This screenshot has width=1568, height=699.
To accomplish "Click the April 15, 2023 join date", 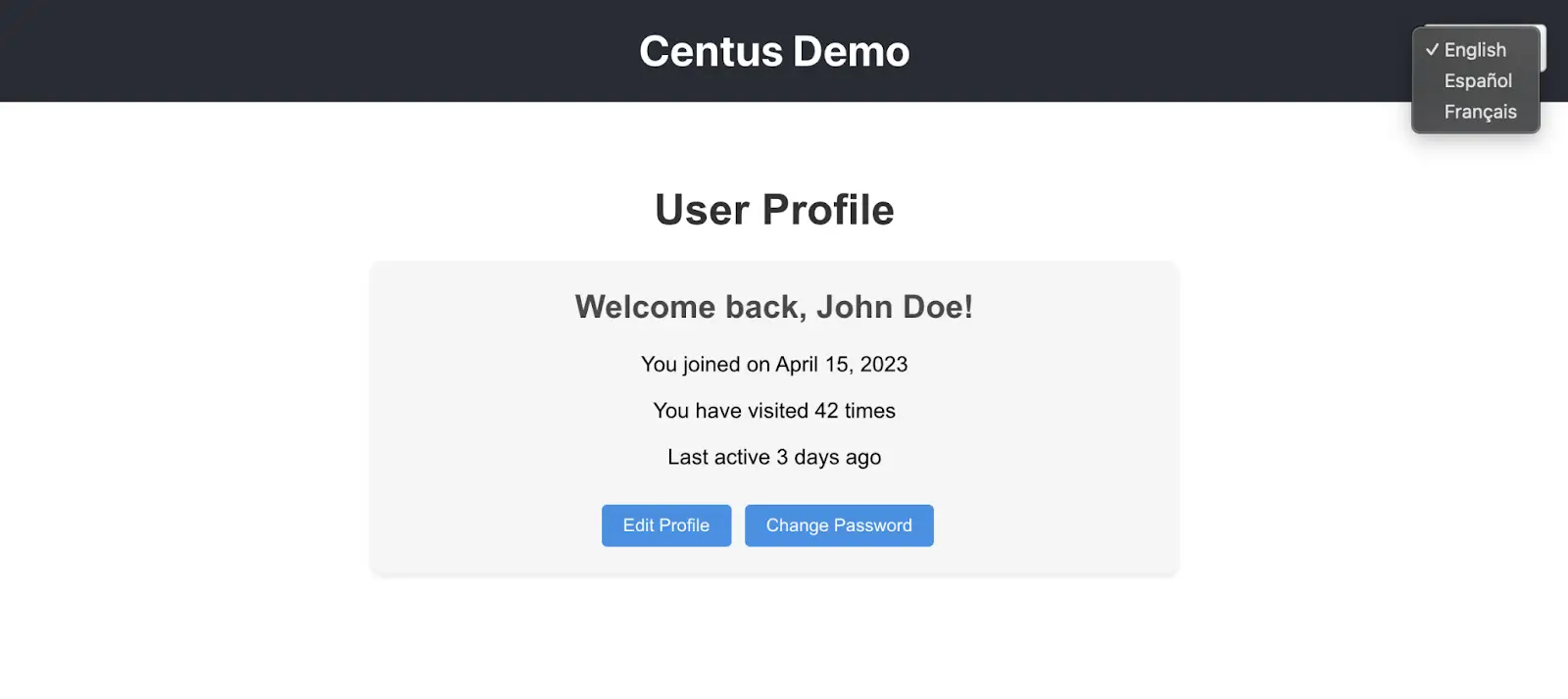I will pos(842,365).
